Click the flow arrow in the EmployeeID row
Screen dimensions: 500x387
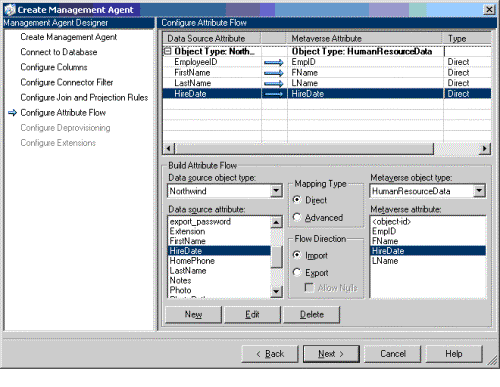[274, 62]
